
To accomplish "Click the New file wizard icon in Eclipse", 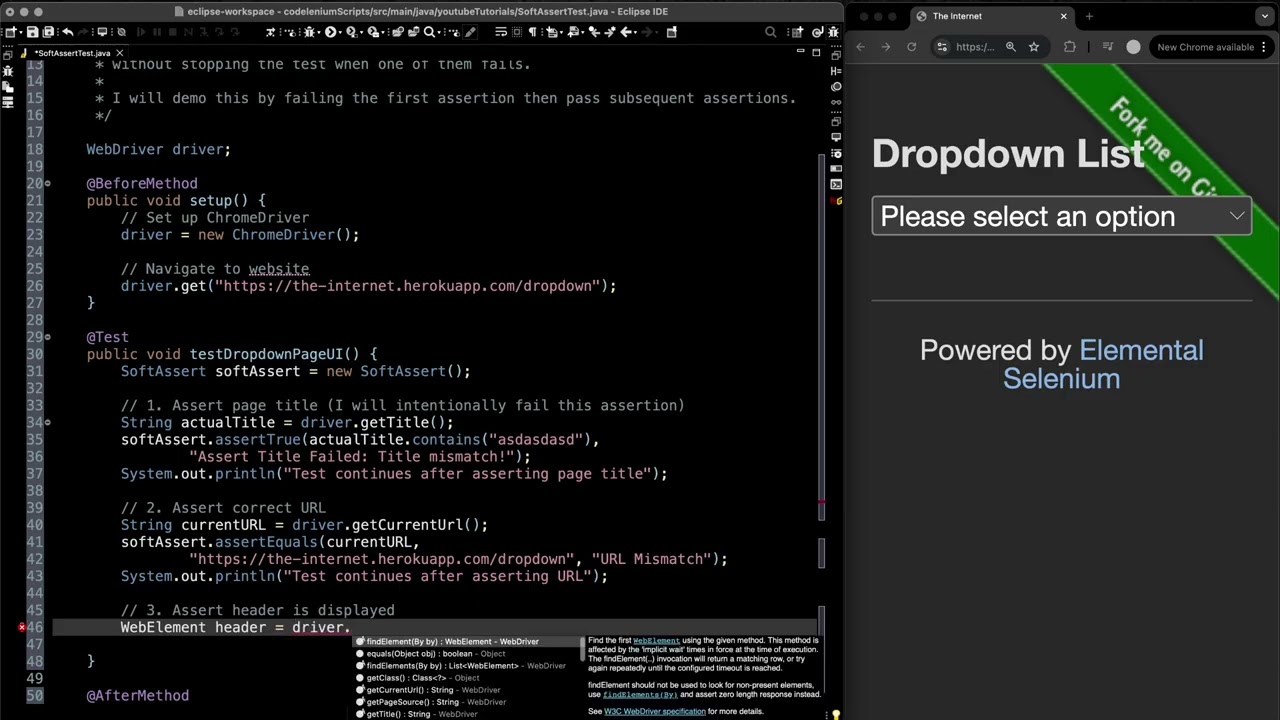I will click(x=9, y=32).
